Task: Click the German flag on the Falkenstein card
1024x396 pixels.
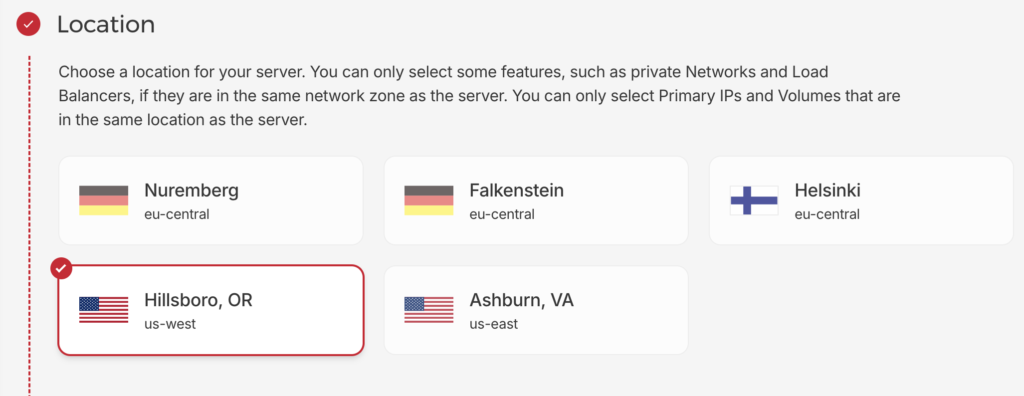Action: (x=428, y=200)
